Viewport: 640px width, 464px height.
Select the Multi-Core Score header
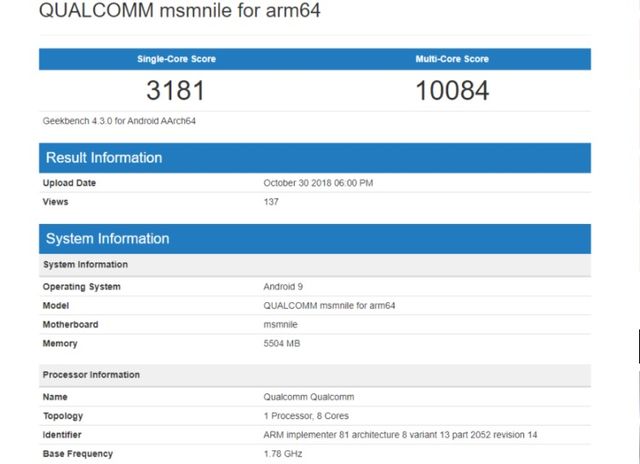(x=452, y=59)
